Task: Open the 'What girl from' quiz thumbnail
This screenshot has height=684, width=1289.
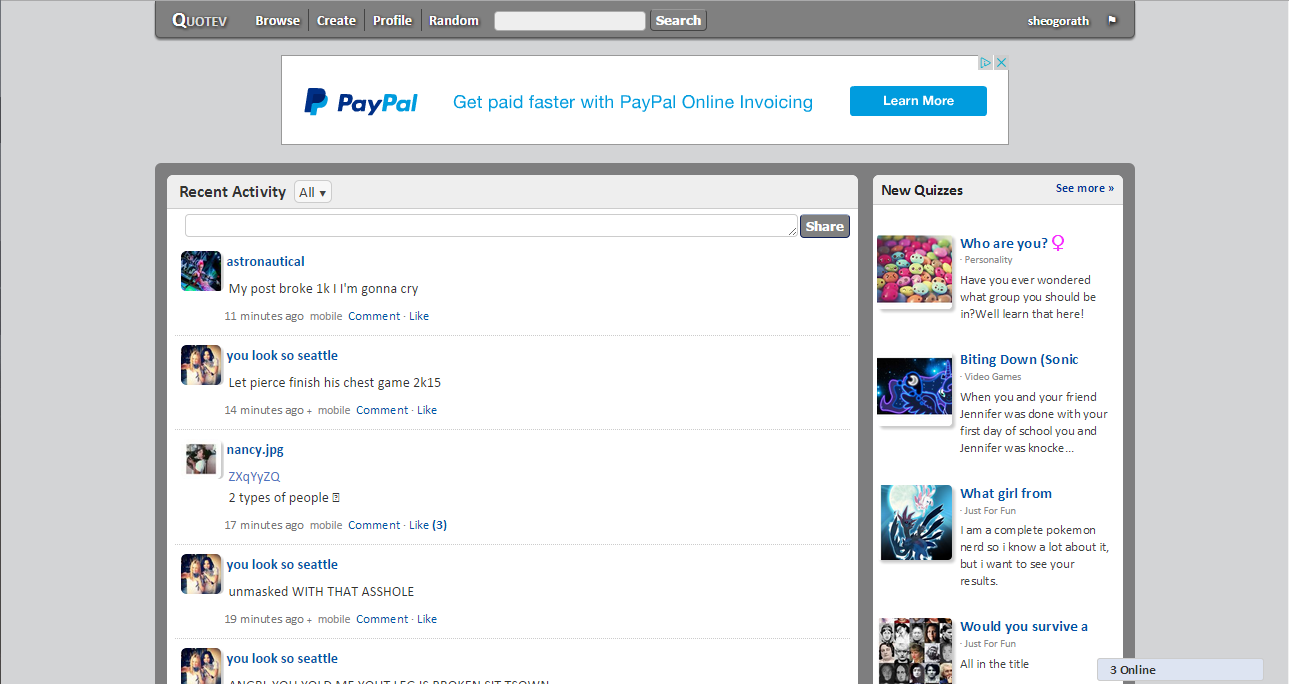Action: (x=916, y=522)
